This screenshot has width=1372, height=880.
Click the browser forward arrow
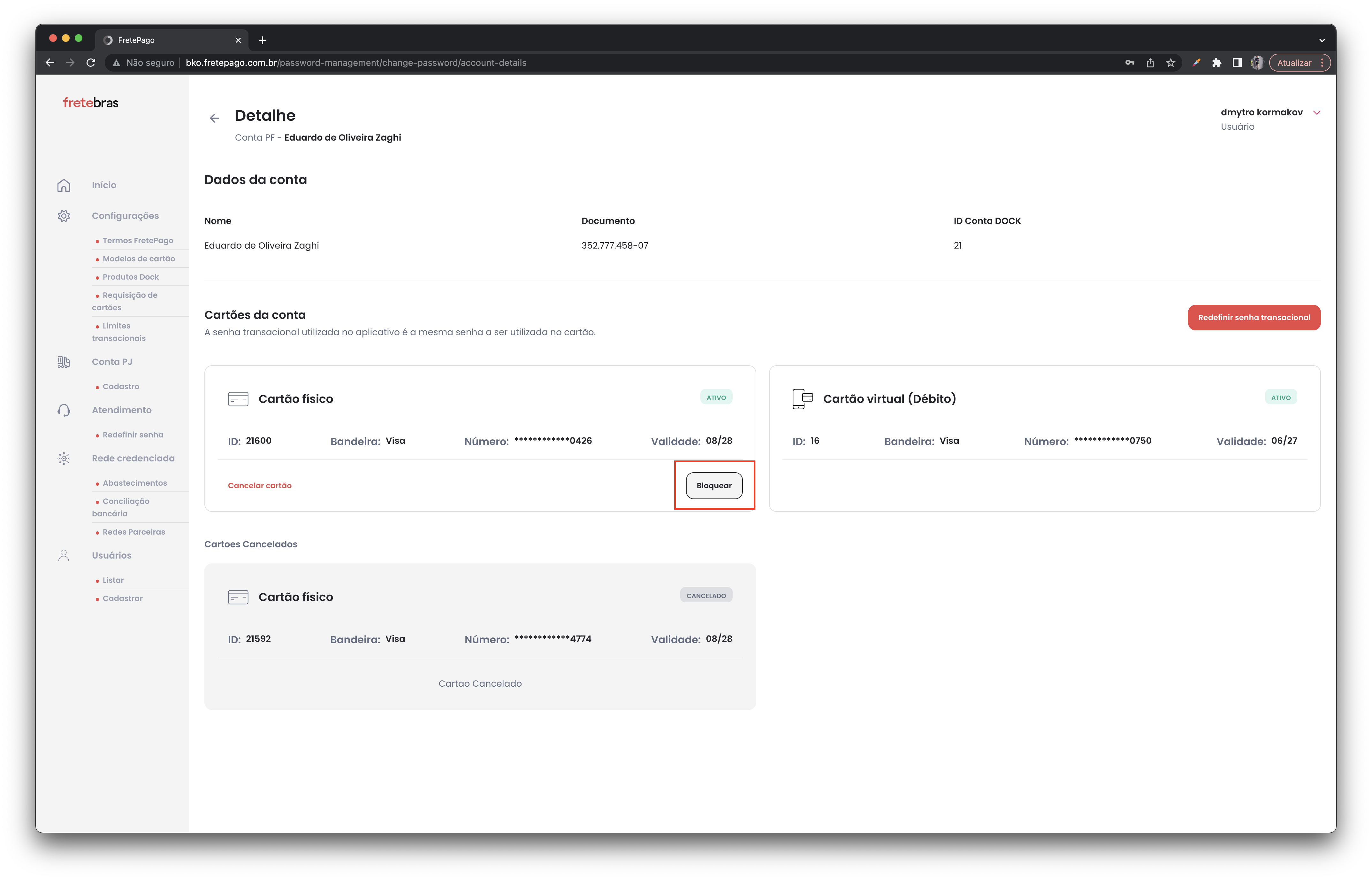[x=70, y=63]
